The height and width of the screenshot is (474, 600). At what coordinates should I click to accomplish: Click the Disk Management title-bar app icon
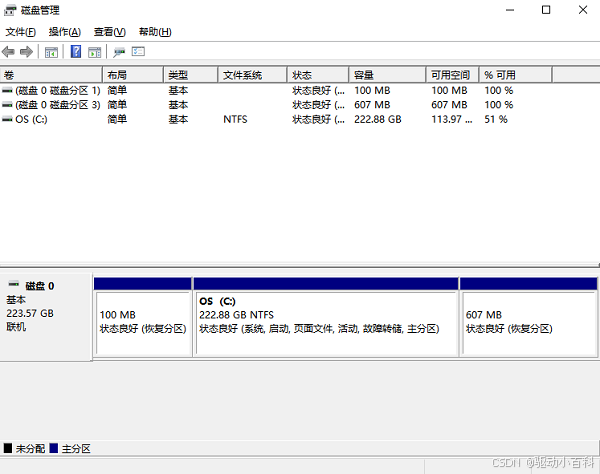coord(10,10)
